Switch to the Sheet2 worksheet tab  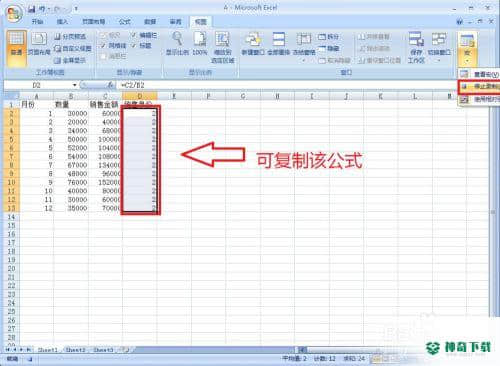[76, 350]
